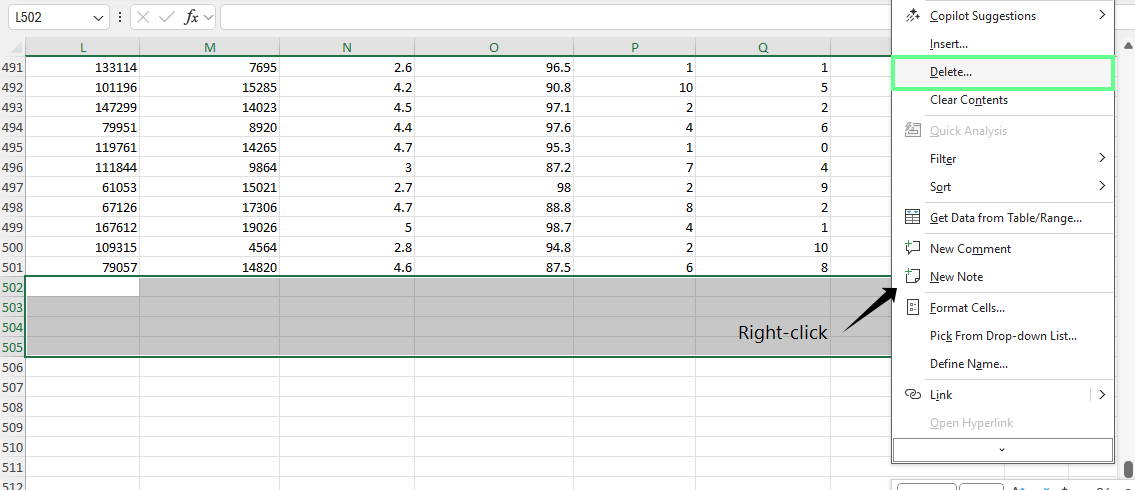Click the Copilot Suggestions sparkle icon
The height and width of the screenshot is (490, 1135).
913,15
